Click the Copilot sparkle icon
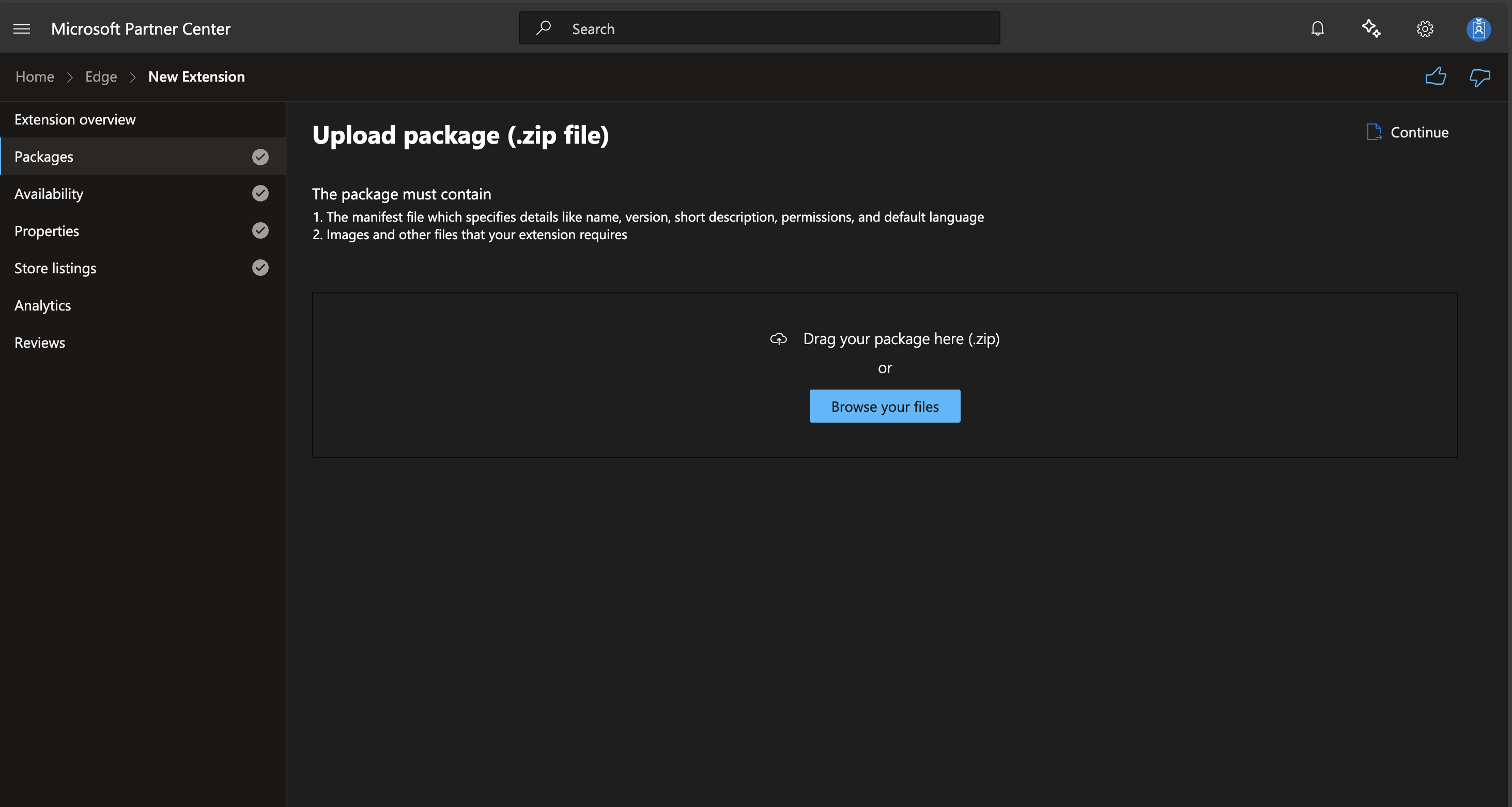The image size is (1512, 807). (1370, 28)
